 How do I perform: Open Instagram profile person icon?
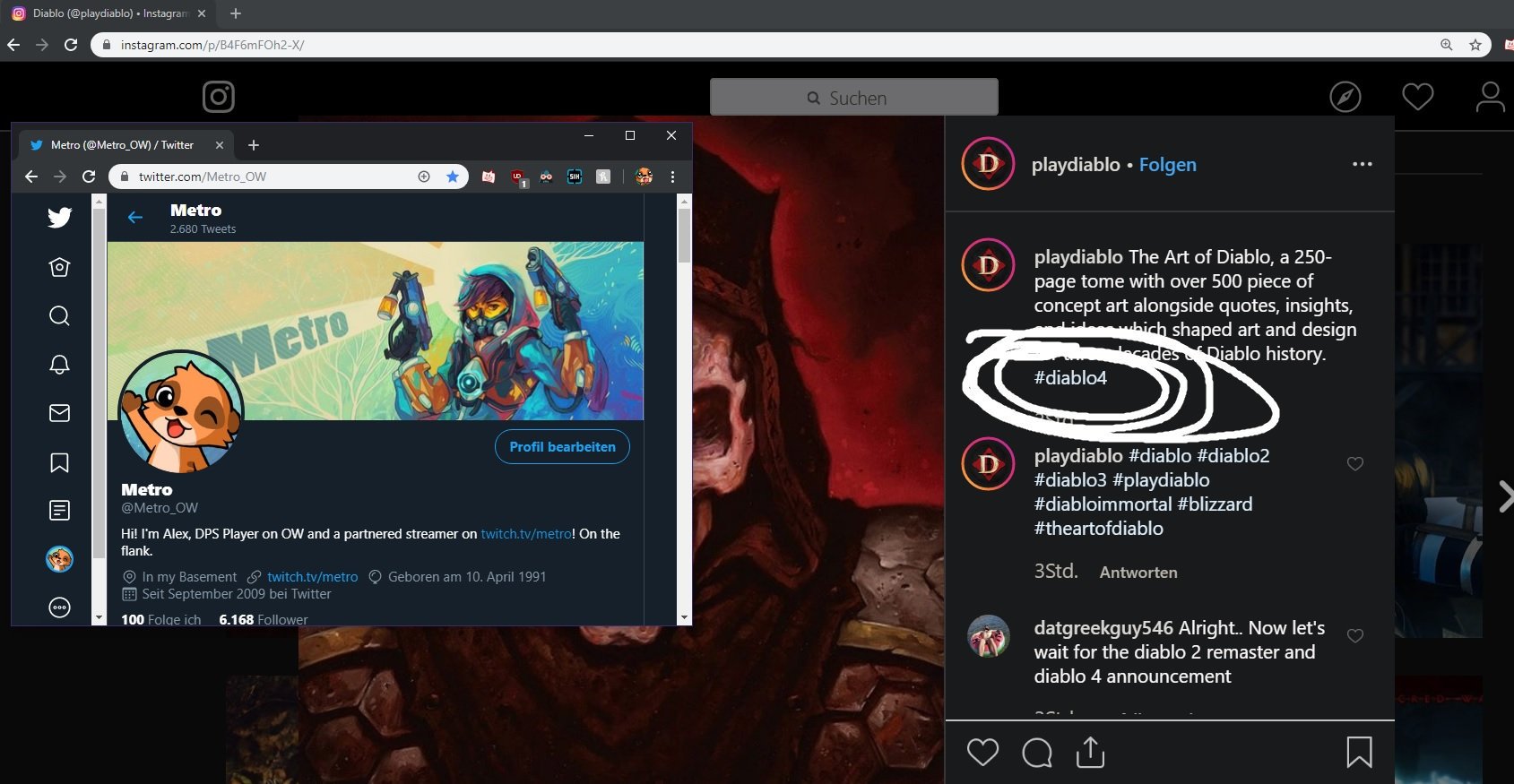tap(1490, 97)
